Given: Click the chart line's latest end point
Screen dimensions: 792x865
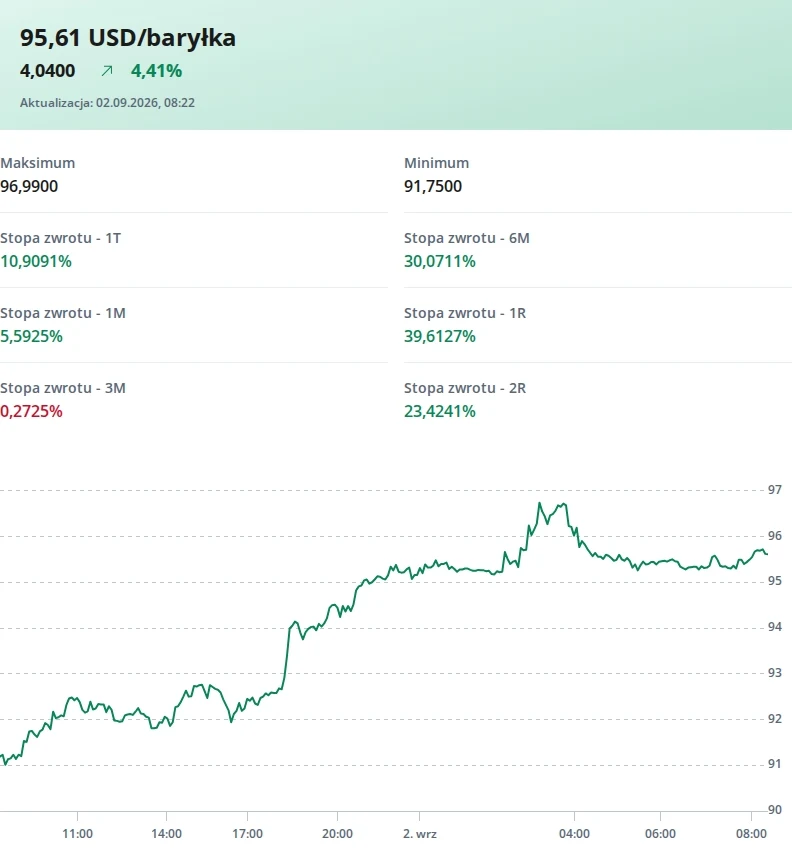Looking at the screenshot, I should 767,554.
